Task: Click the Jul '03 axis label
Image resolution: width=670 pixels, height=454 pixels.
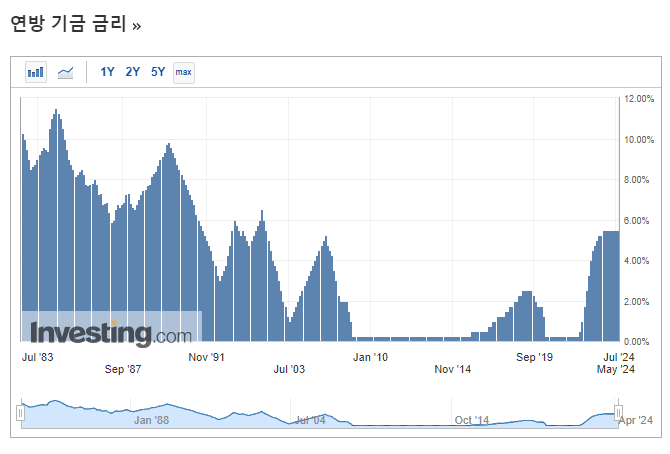Action: (x=289, y=369)
